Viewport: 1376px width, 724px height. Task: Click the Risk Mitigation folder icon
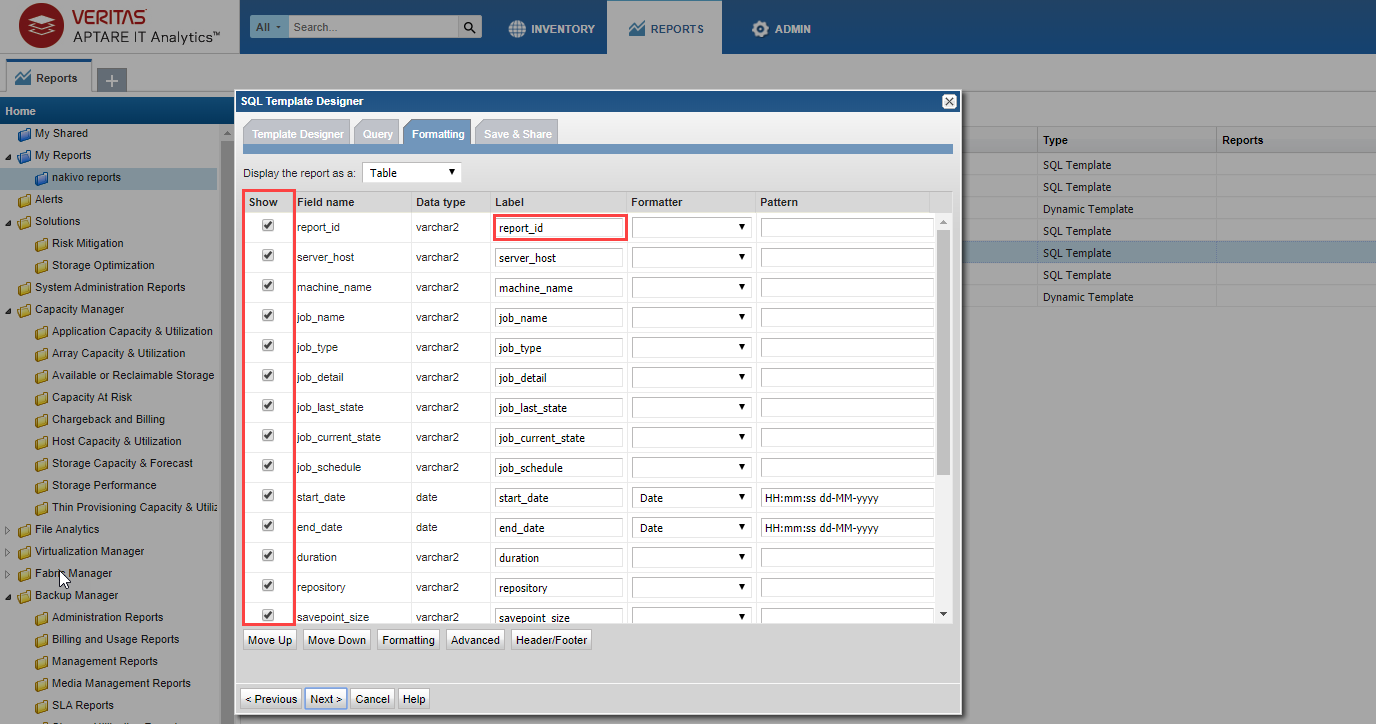click(42, 244)
